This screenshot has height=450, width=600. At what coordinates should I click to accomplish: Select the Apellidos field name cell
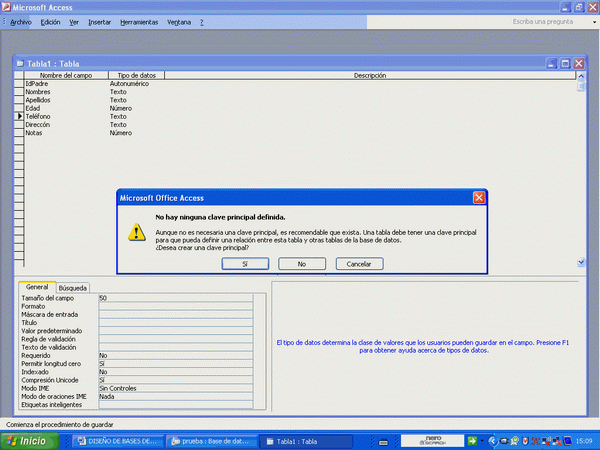pos(66,100)
